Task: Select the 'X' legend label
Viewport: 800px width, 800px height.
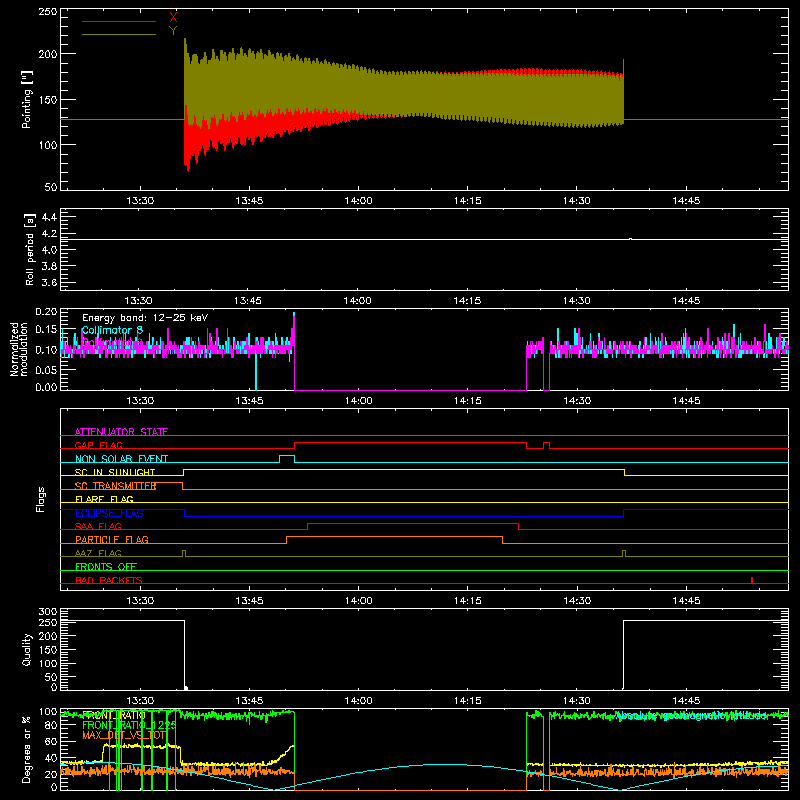Action: click(x=173, y=18)
